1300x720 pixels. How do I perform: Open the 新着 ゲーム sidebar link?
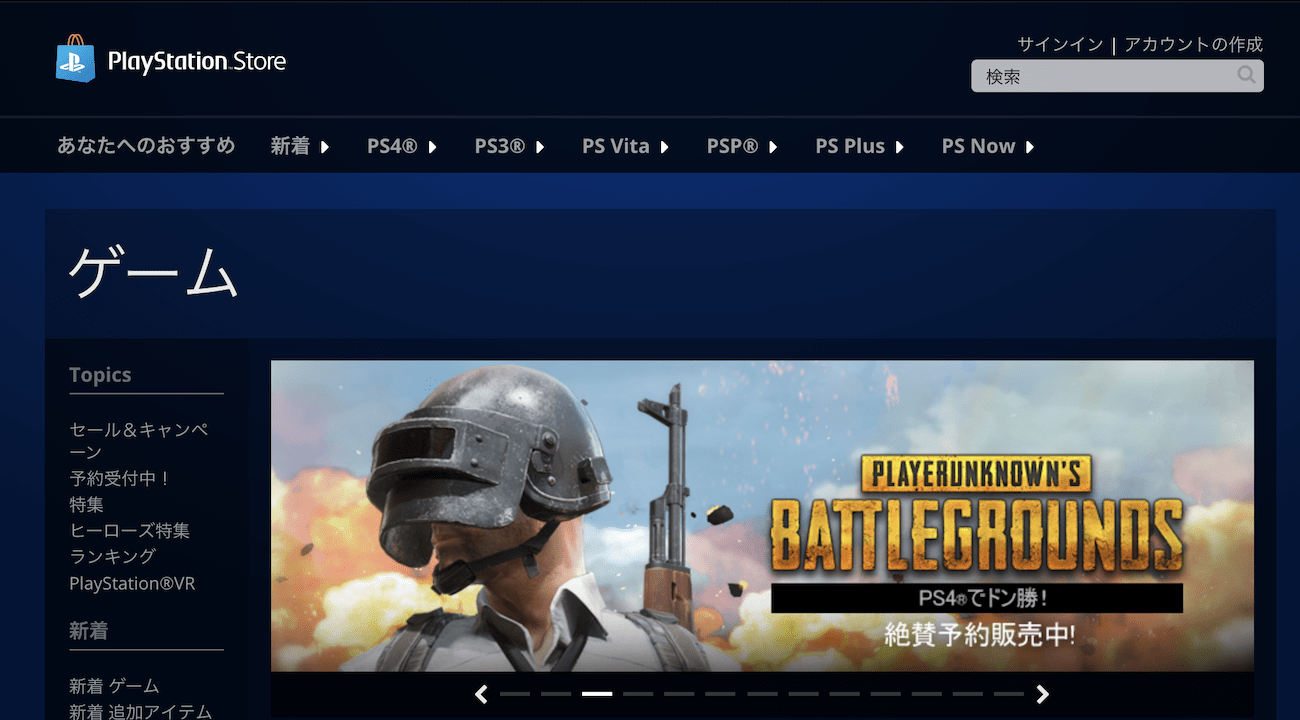coord(114,686)
